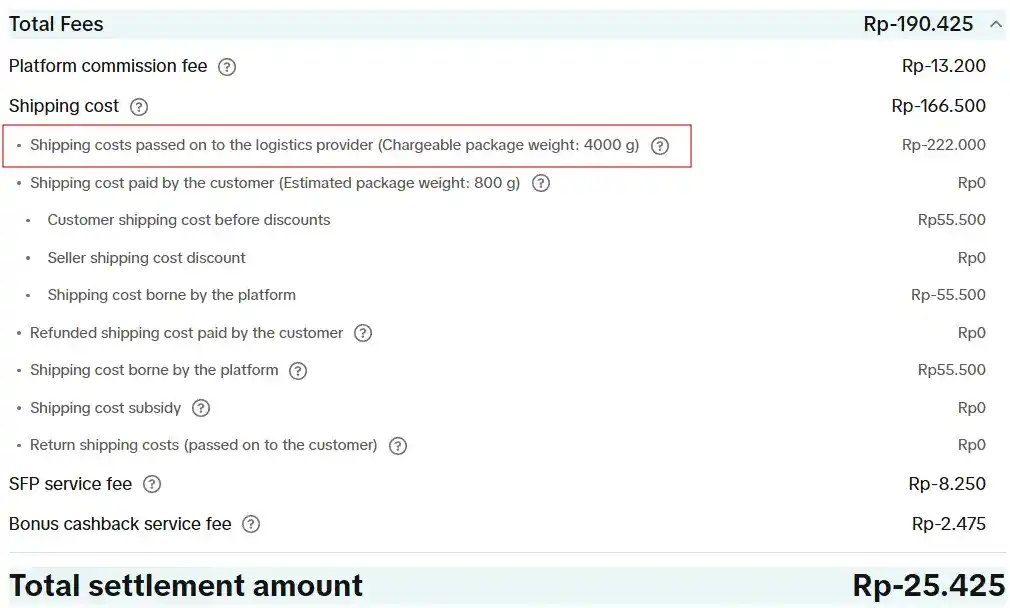
Task: Collapse the Total Fees section chevron
Action: 995,24
